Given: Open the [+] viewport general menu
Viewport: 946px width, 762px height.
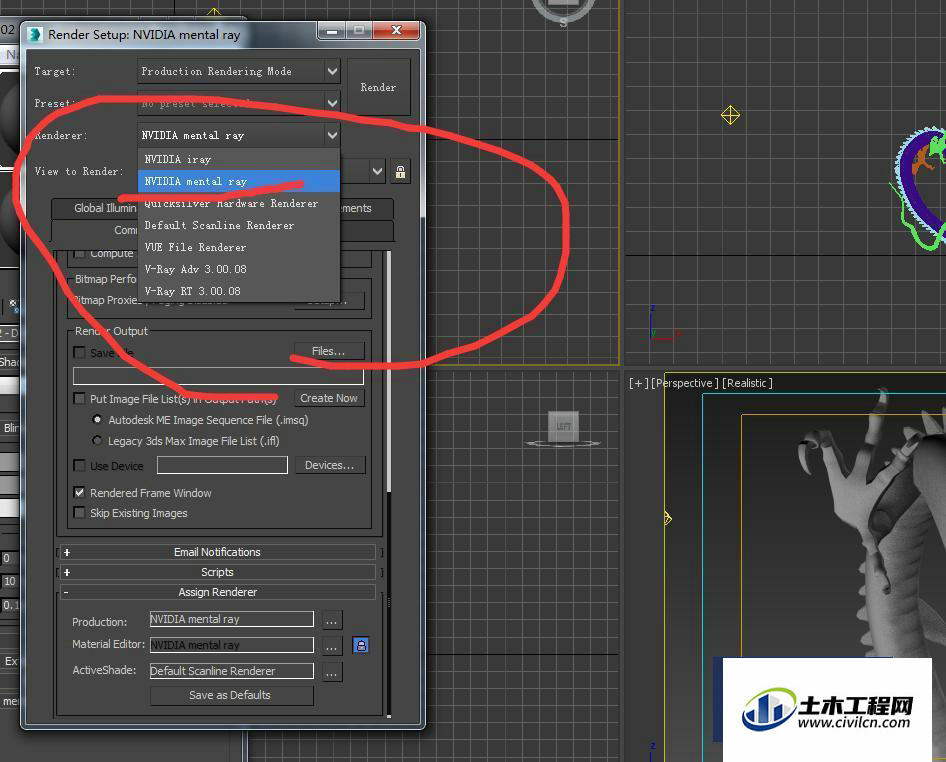Looking at the screenshot, I should (638, 383).
